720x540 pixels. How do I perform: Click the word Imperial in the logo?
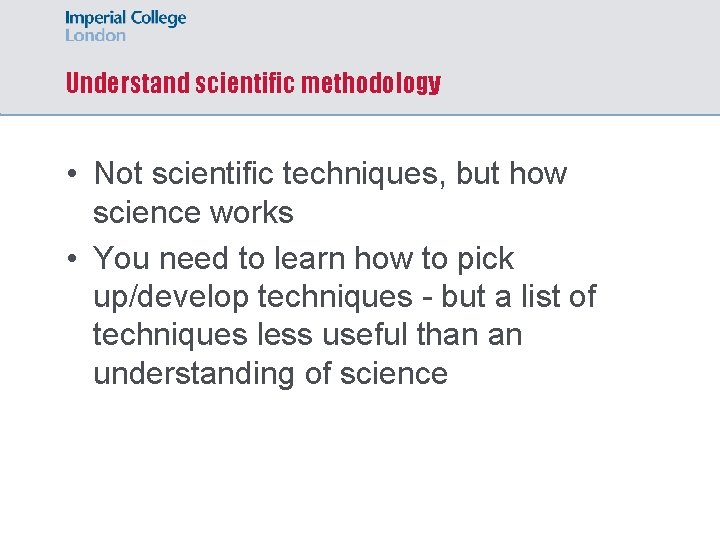(96, 19)
